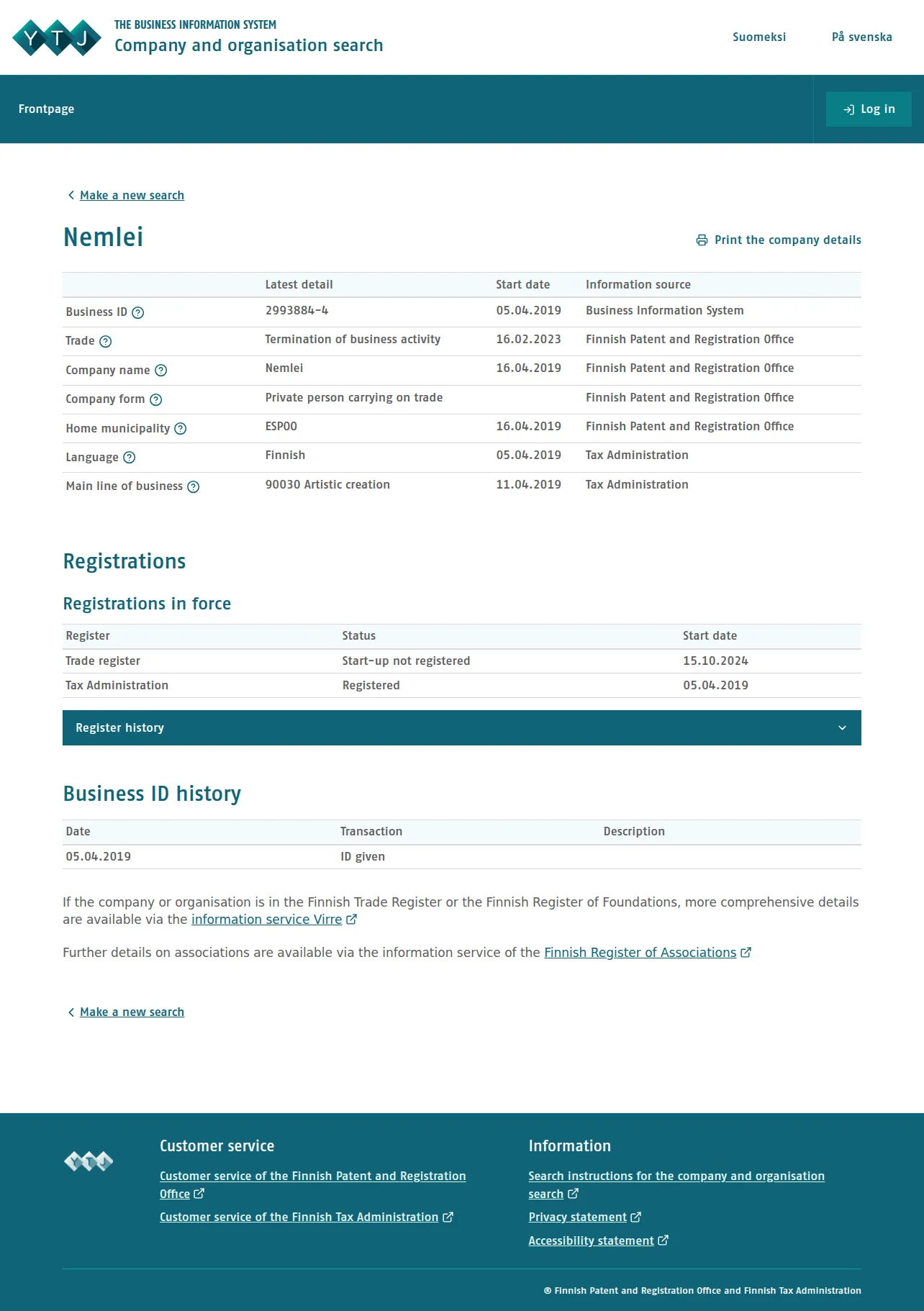Show help for Main line of business
This screenshot has height=1311, width=924.
coord(194,486)
